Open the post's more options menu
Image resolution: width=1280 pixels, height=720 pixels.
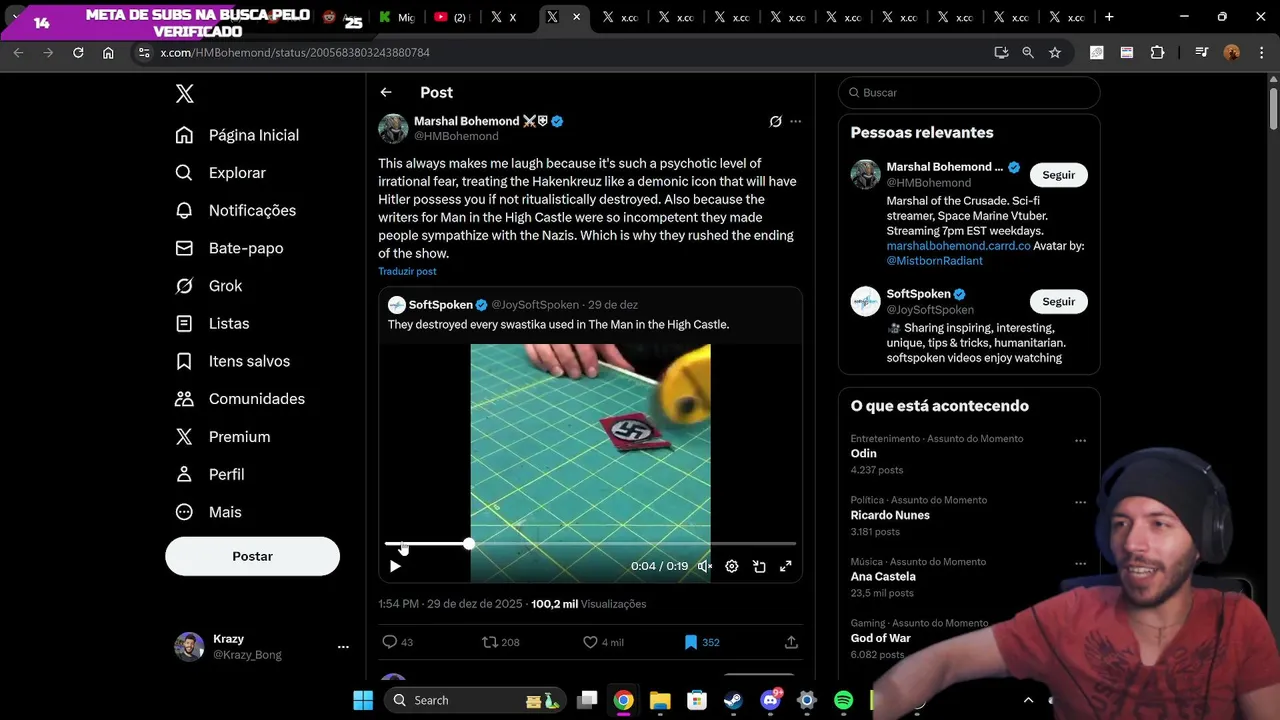click(796, 121)
